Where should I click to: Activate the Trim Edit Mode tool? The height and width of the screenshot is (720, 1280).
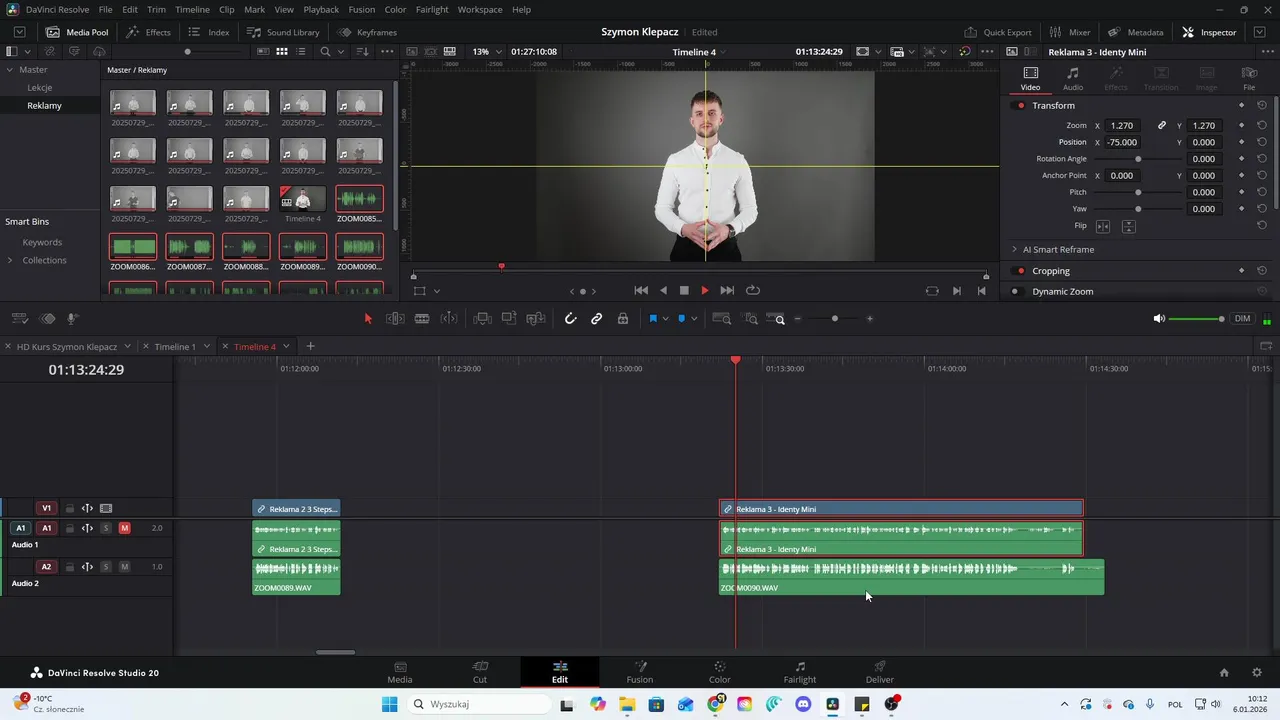395,319
